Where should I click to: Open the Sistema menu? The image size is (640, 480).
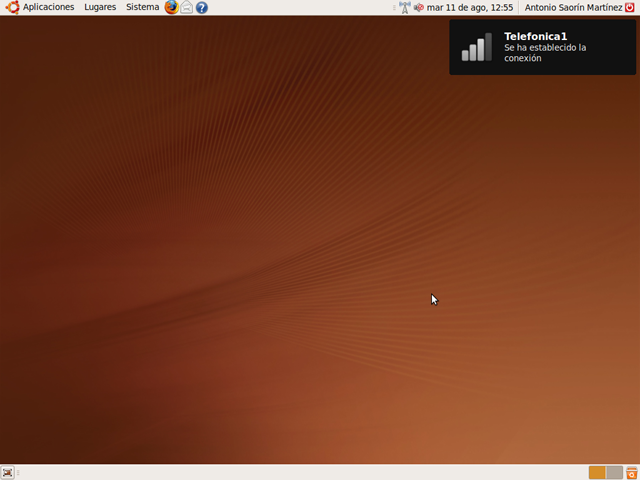(x=142, y=7)
